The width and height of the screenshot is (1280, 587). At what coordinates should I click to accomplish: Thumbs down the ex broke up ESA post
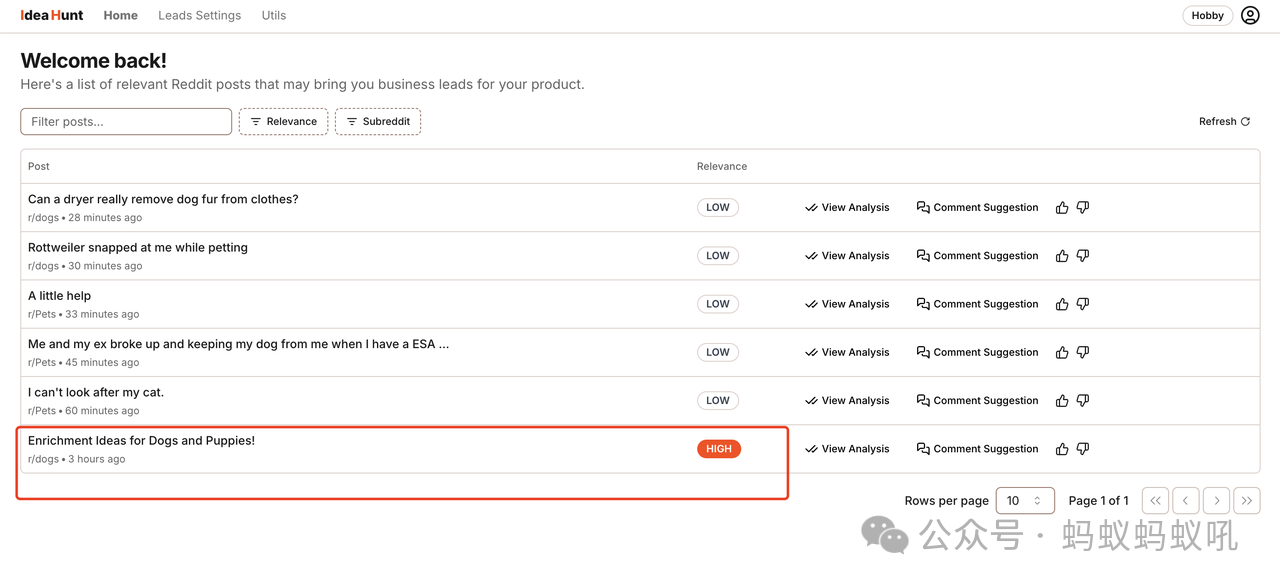coord(1082,352)
